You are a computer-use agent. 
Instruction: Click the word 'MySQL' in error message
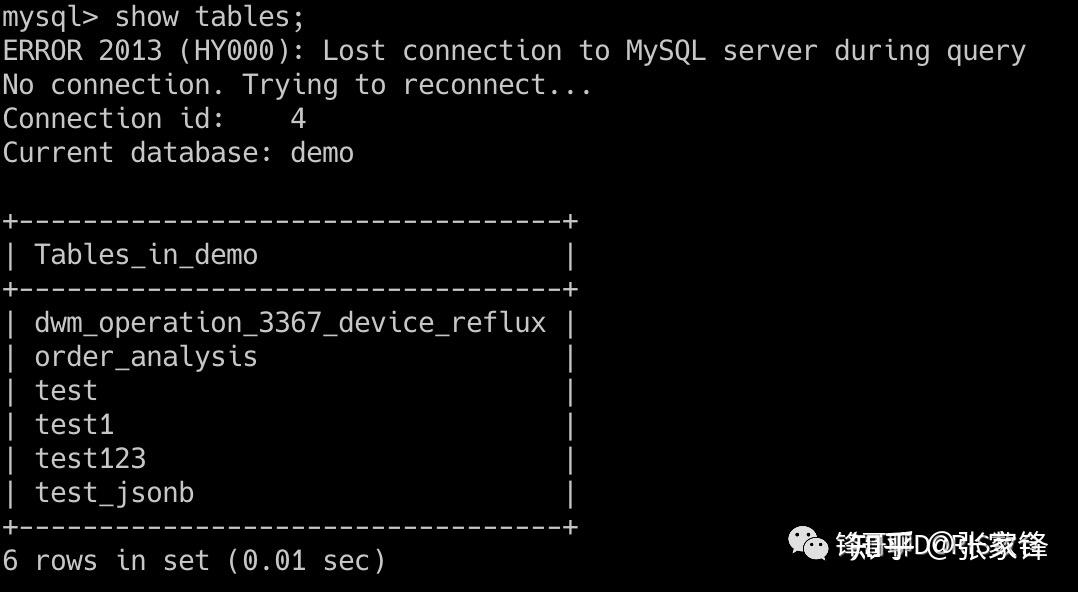666,52
